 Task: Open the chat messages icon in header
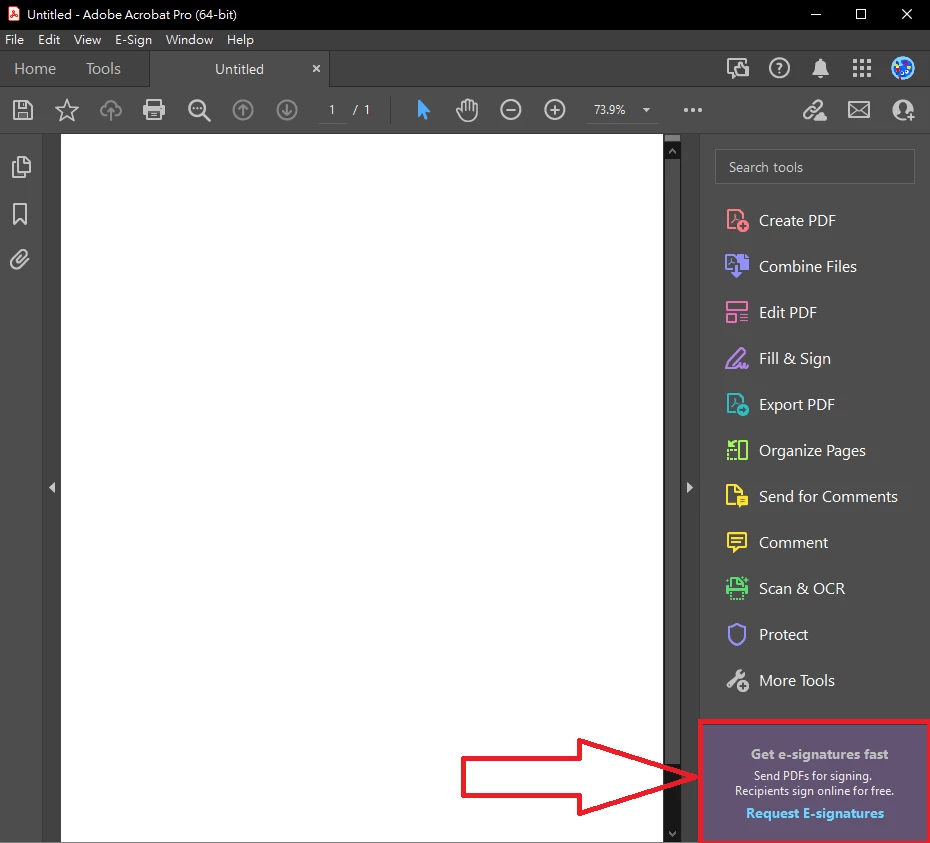pos(738,68)
